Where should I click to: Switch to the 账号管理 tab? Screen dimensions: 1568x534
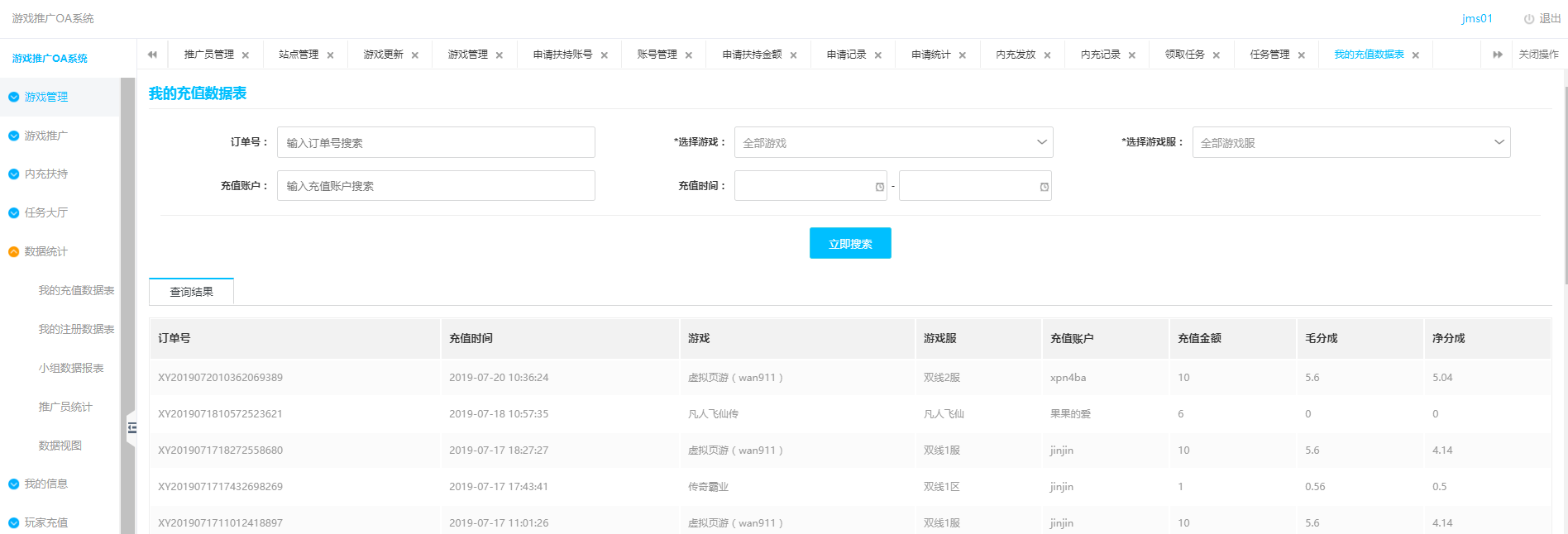(x=657, y=55)
